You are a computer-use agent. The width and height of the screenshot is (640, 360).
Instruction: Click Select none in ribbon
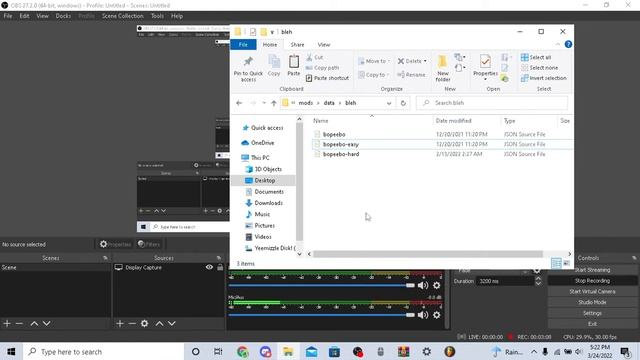539,68
